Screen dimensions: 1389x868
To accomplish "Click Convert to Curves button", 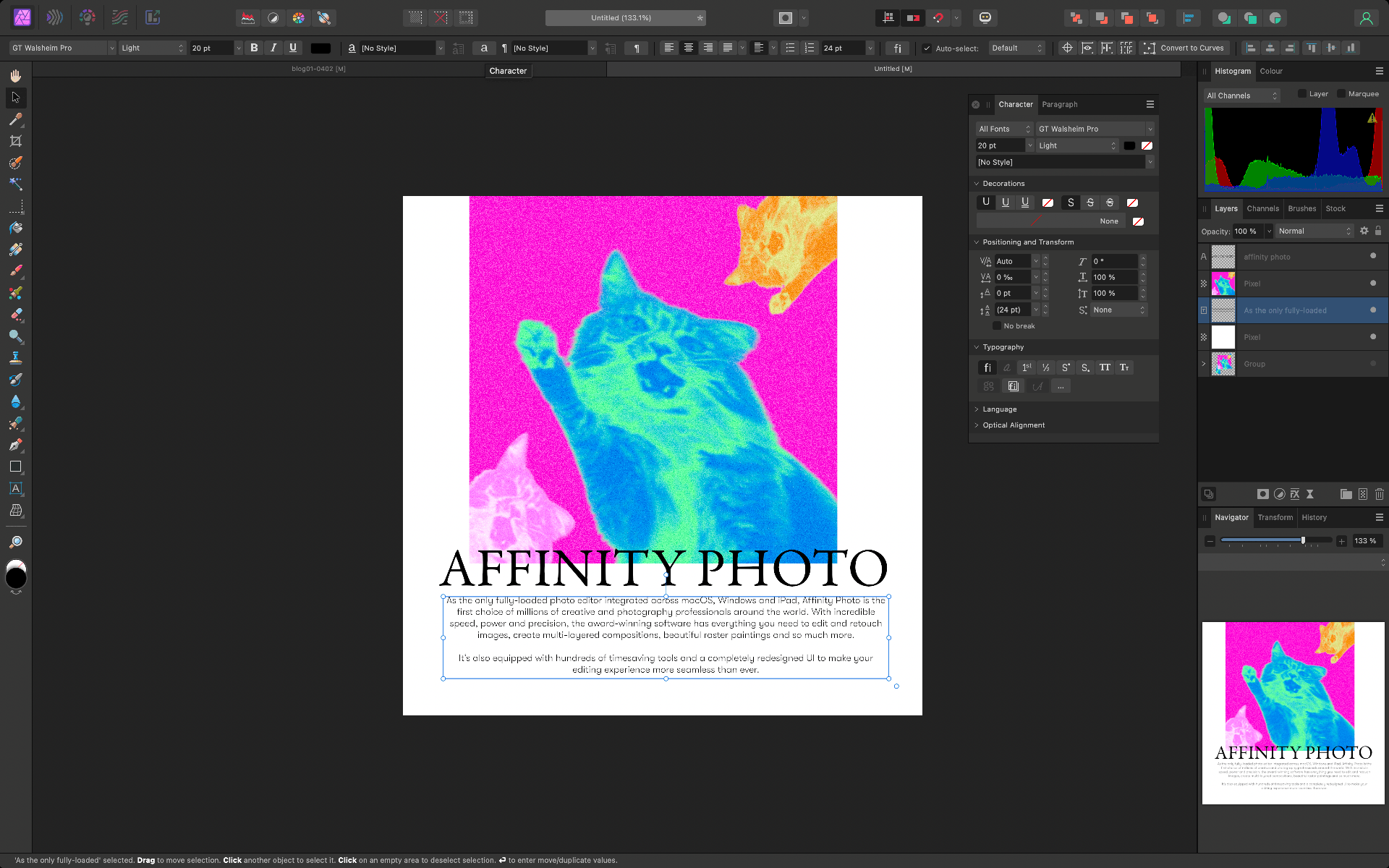I will click(1184, 48).
